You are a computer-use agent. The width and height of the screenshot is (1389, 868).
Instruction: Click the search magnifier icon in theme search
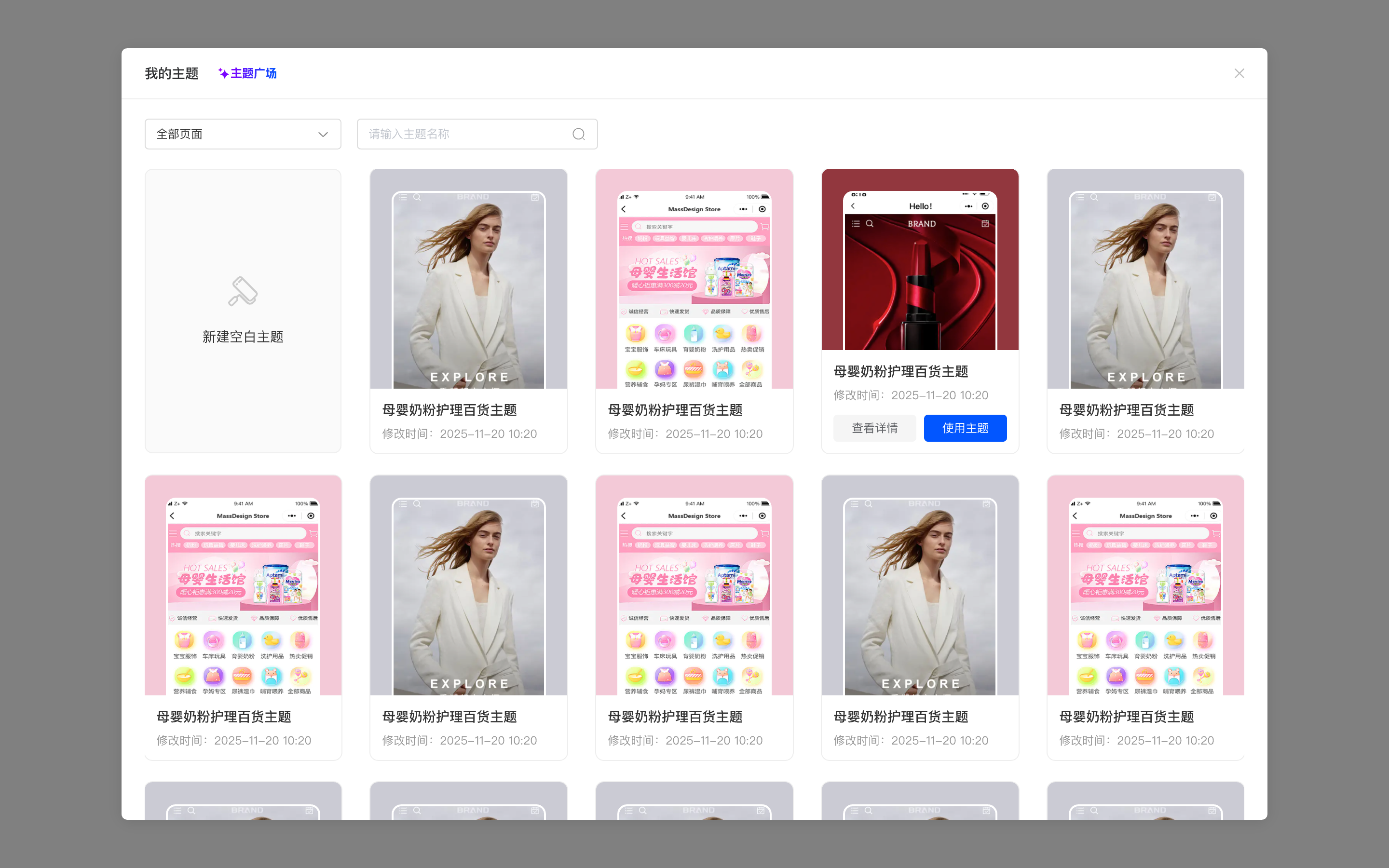click(579, 134)
